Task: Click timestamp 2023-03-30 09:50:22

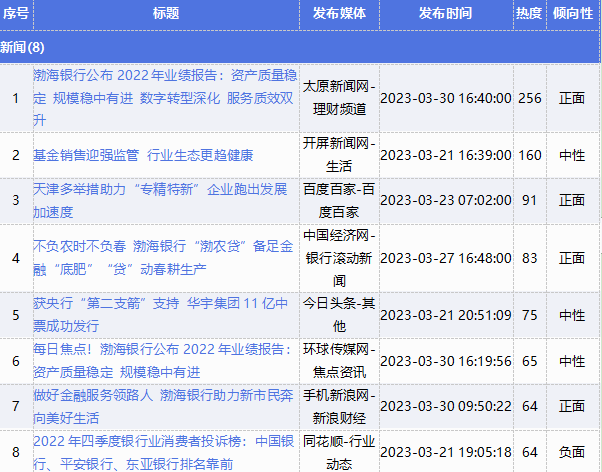Action: [446, 406]
